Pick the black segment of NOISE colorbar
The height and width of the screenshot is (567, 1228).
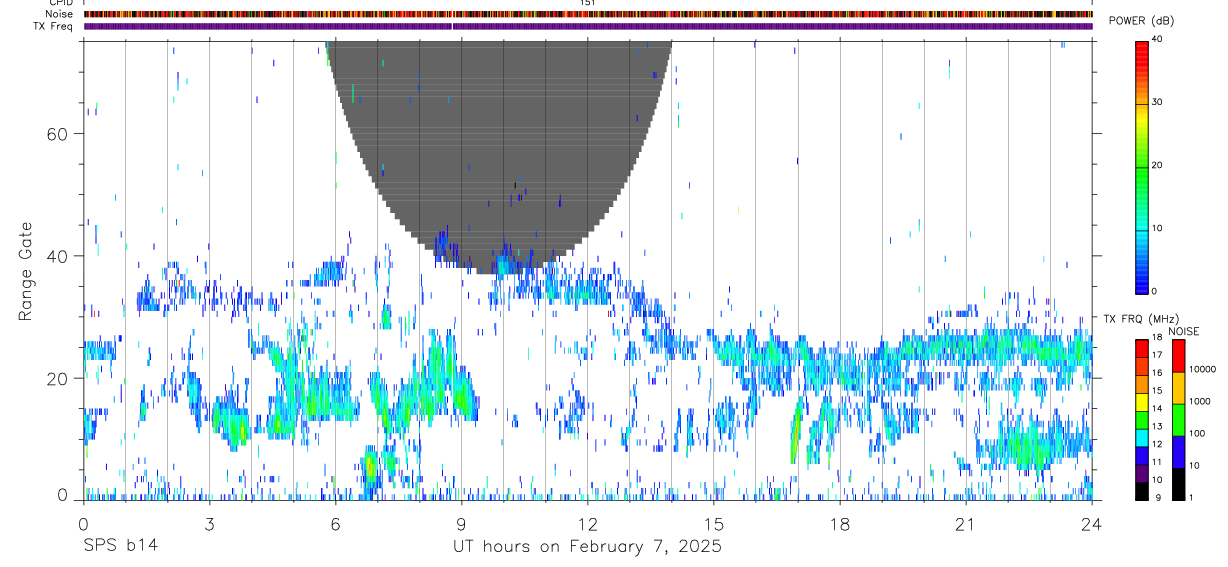[x=1178, y=484]
